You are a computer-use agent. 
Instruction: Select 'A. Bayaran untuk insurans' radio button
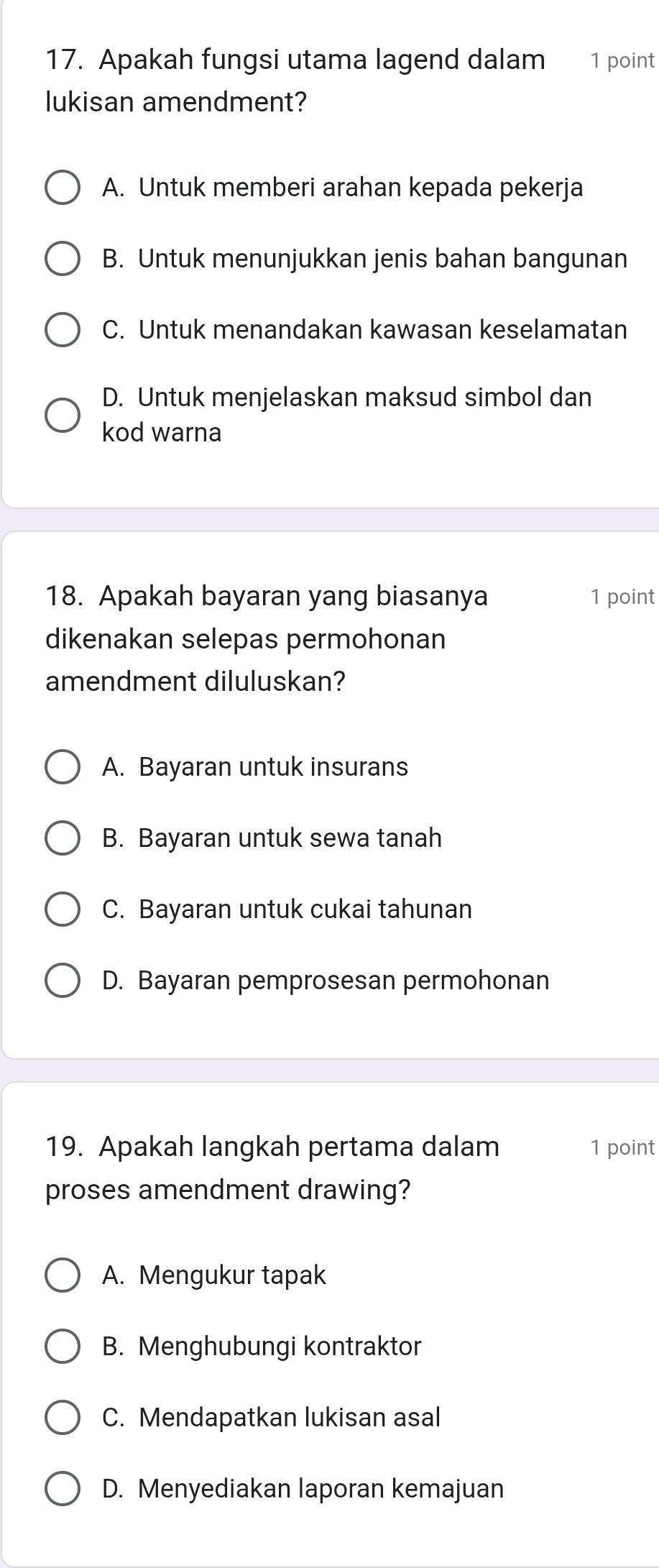[63, 767]
